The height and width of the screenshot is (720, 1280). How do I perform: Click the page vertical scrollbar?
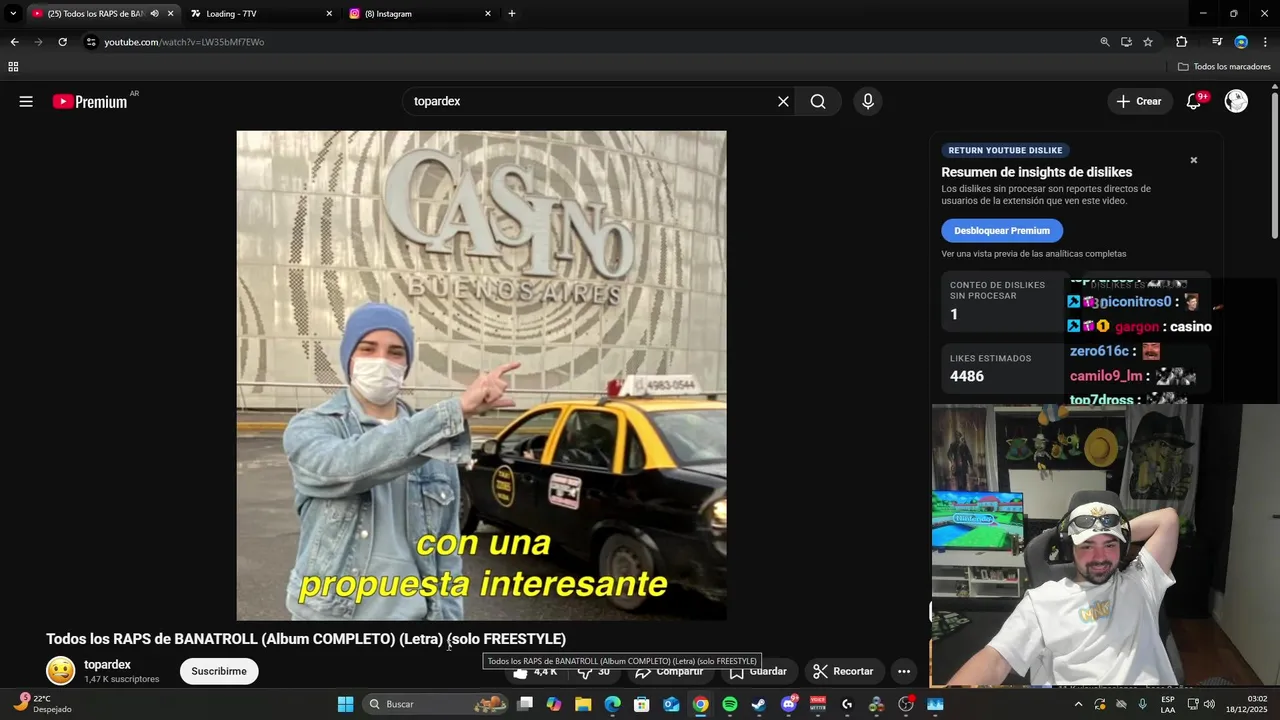[x=1275, y=165]
